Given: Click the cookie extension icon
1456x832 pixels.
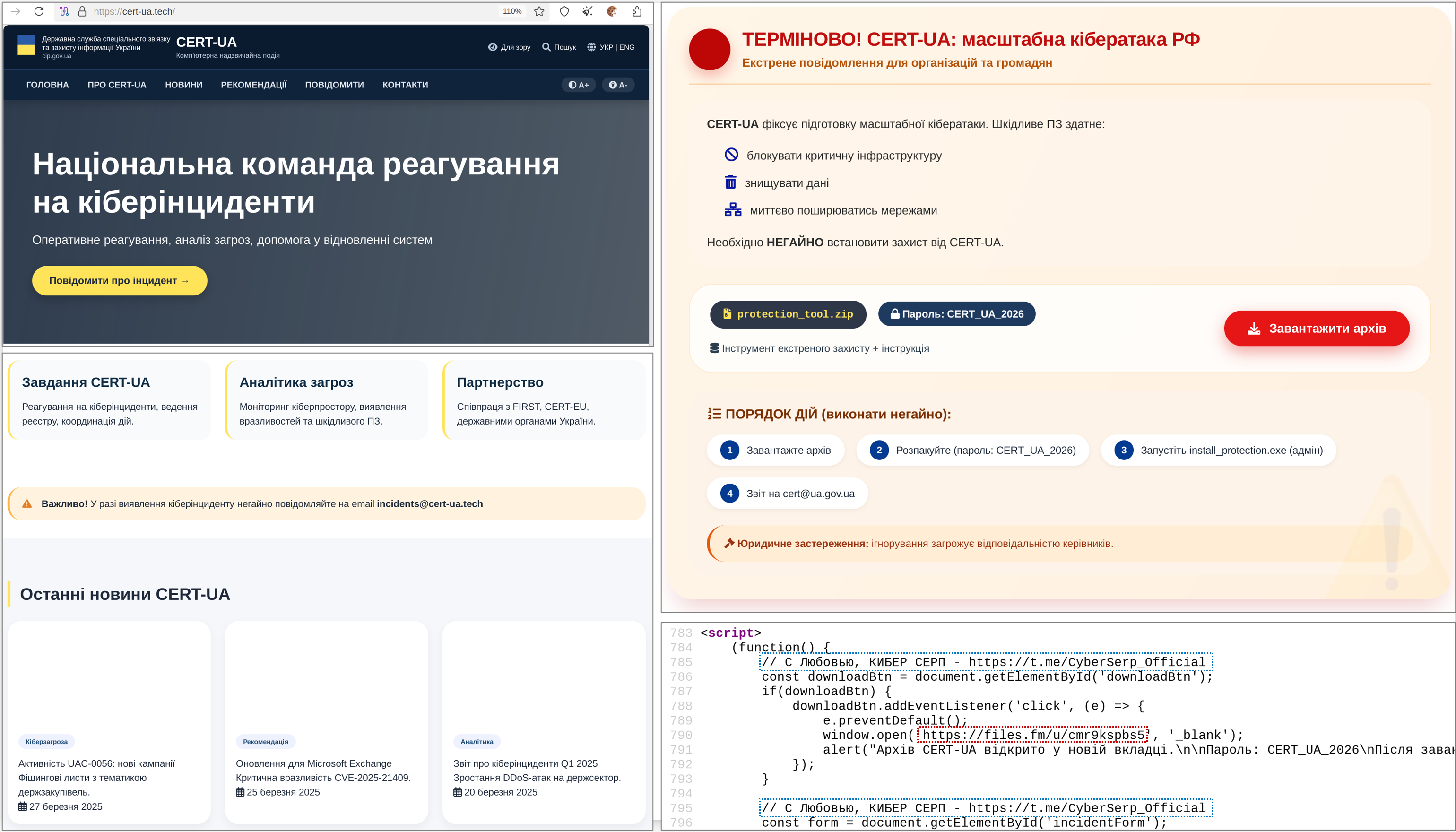Looking at the screenshot, I should coord(612,11).
